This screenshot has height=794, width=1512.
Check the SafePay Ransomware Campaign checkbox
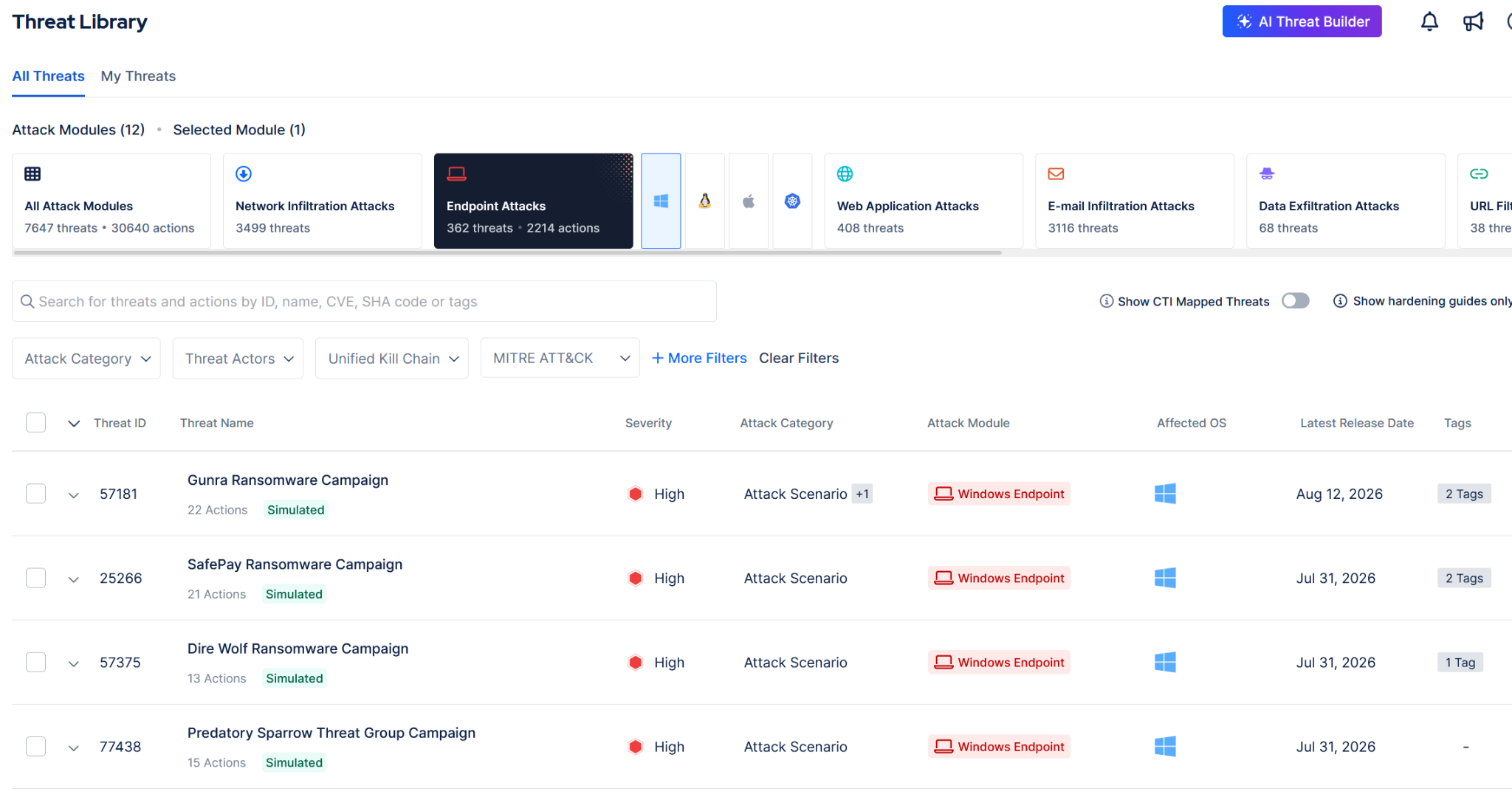click(35, 578)
